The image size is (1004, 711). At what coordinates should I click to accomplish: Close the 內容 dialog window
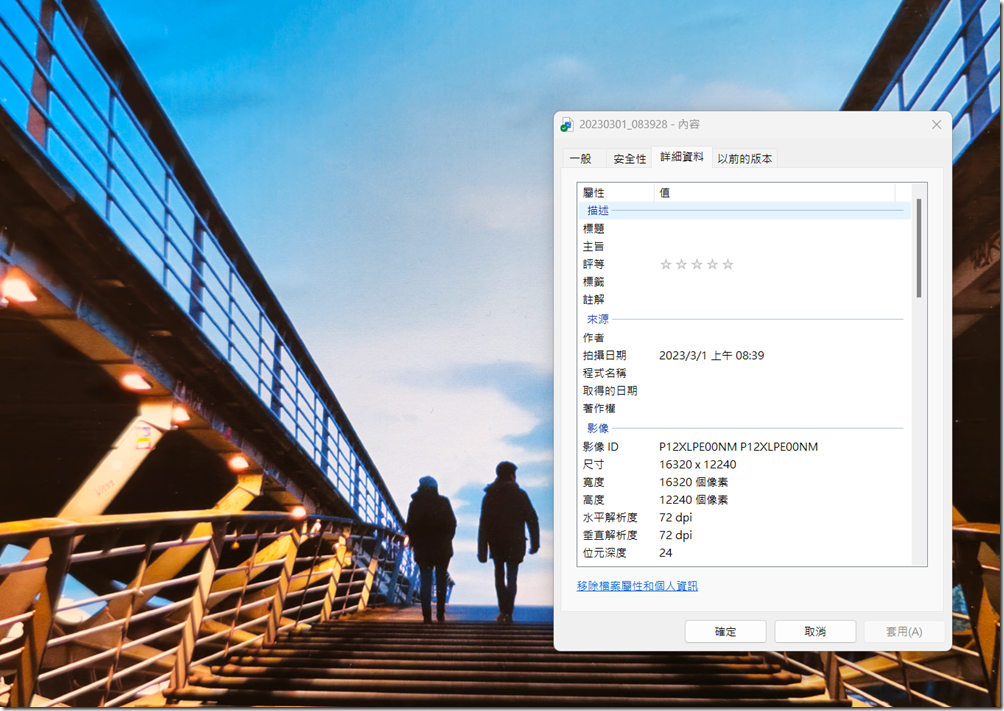(936, 124)
